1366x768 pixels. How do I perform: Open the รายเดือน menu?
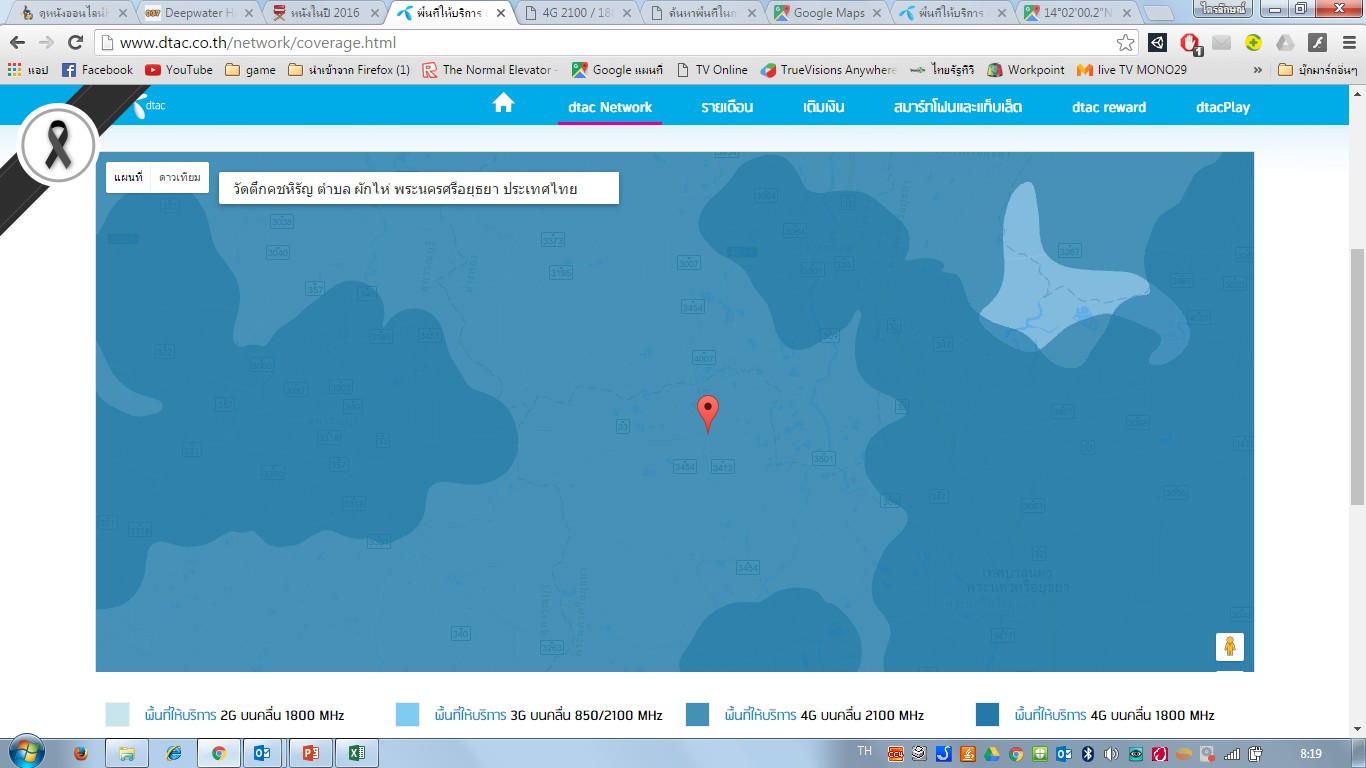(x=727, y=107)
